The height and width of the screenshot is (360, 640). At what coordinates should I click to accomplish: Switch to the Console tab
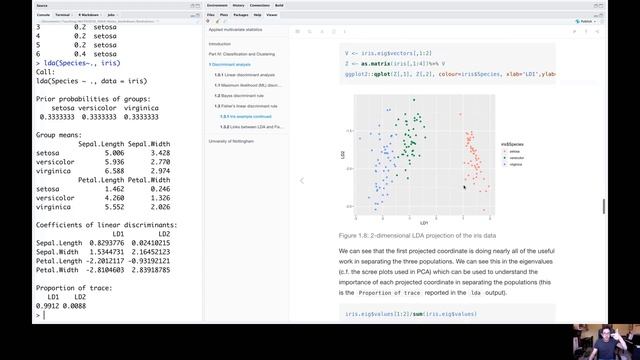click(43, 15)
